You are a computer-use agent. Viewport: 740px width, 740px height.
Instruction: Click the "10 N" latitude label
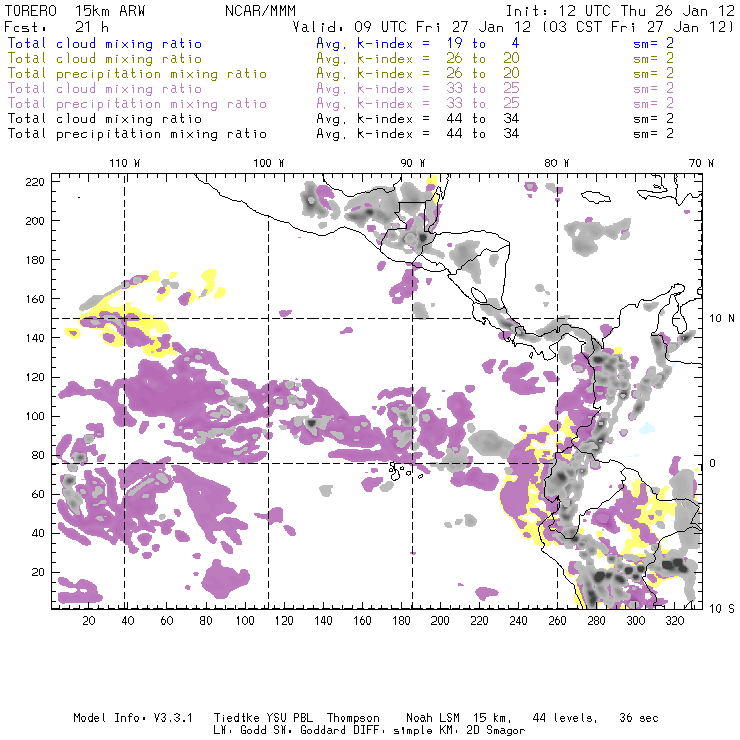coord(722,319)
